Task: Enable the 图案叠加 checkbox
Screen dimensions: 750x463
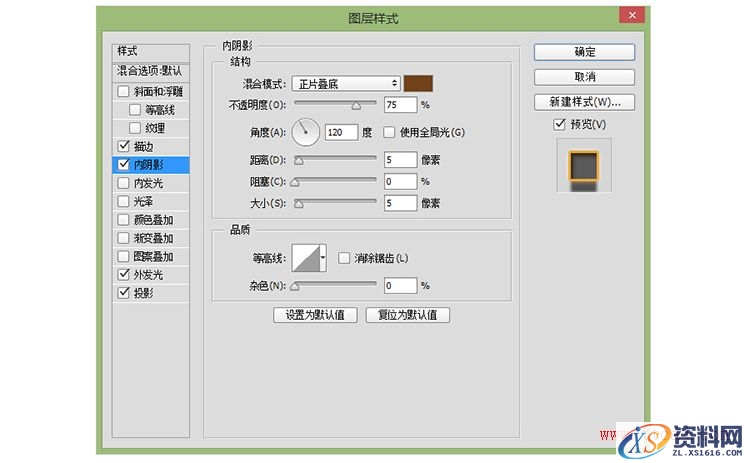Action: (123, 256)
